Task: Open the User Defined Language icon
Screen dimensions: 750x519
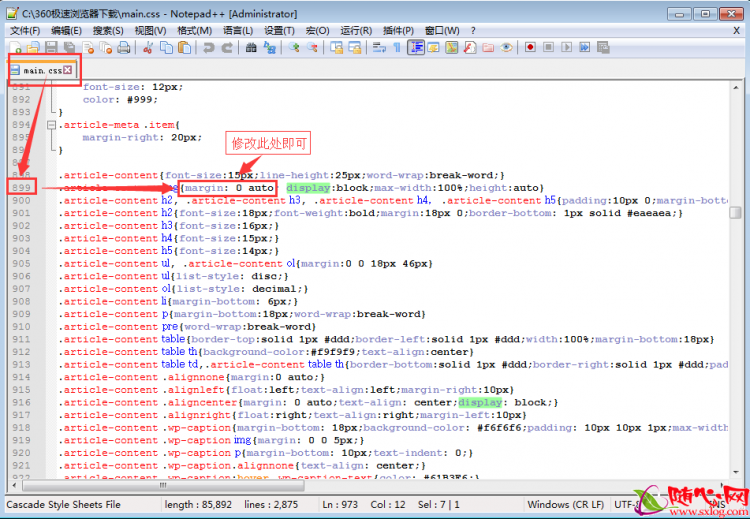Action: point(433,47)
